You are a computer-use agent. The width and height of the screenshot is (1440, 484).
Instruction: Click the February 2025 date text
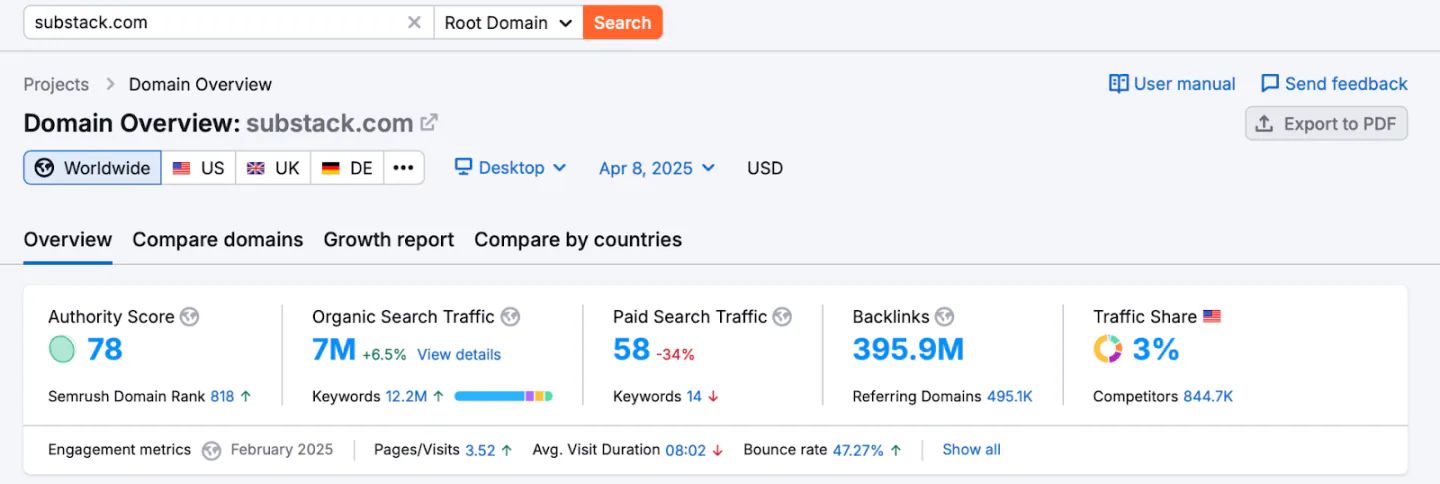282,450
